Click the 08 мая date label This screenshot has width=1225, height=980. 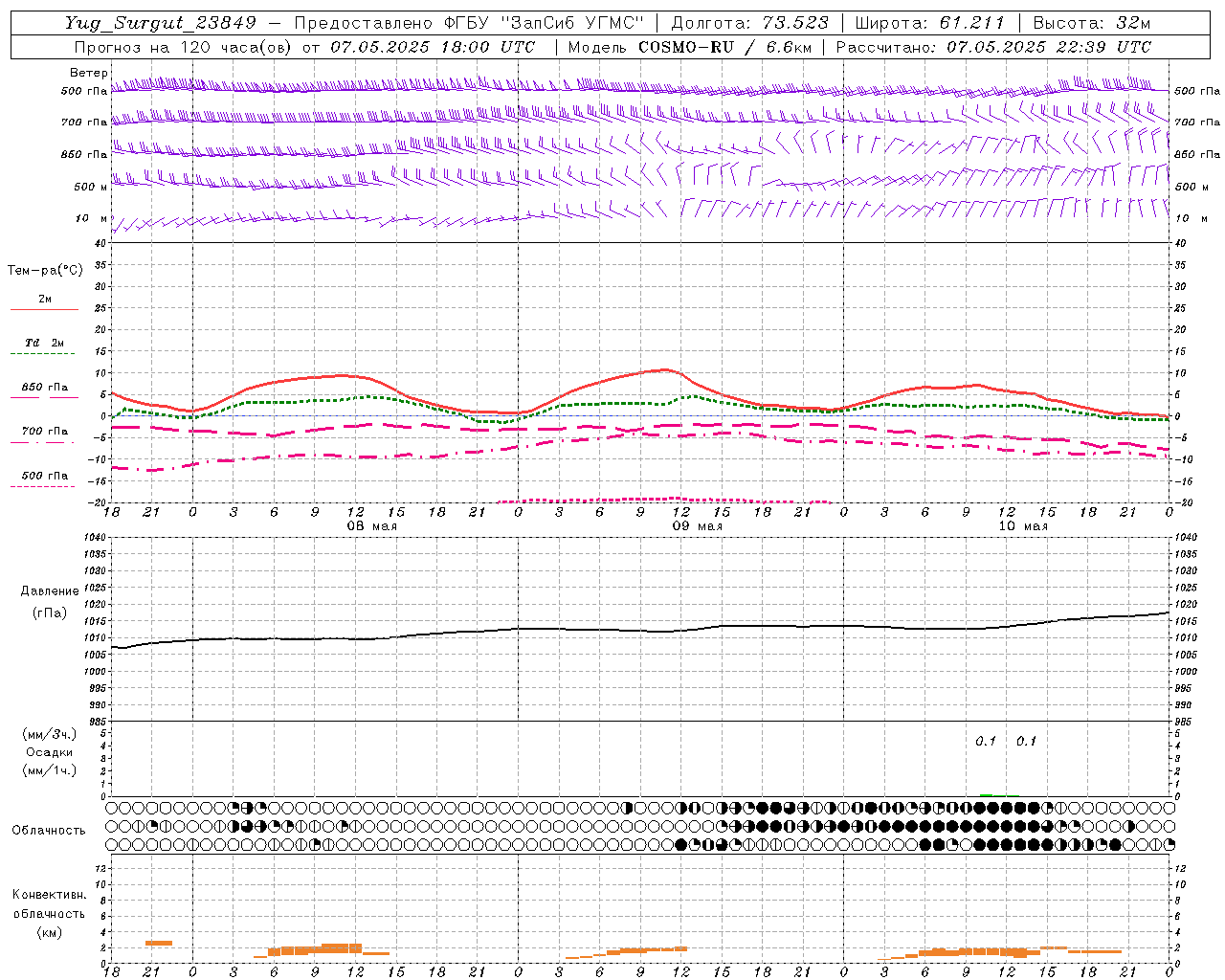372,526
